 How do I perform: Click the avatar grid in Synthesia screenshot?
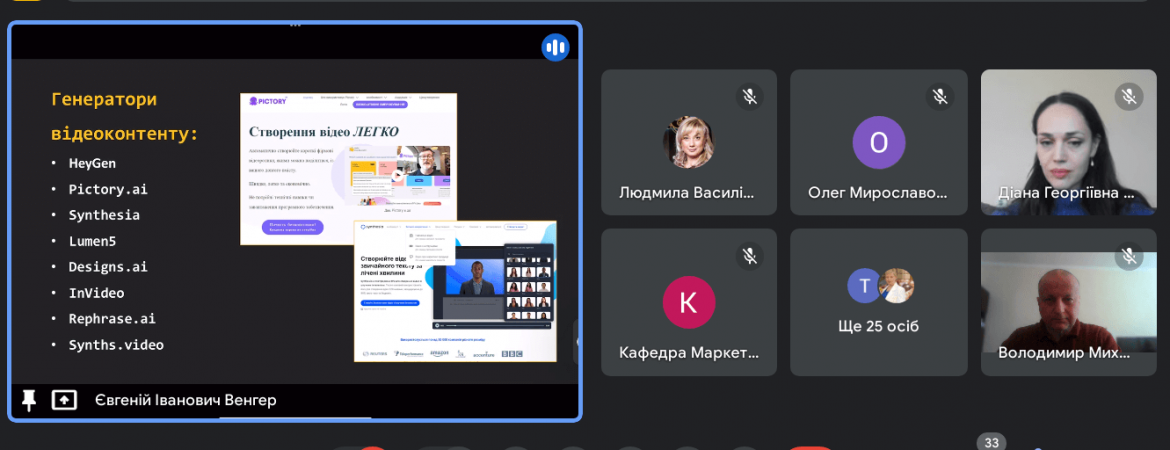529,285
